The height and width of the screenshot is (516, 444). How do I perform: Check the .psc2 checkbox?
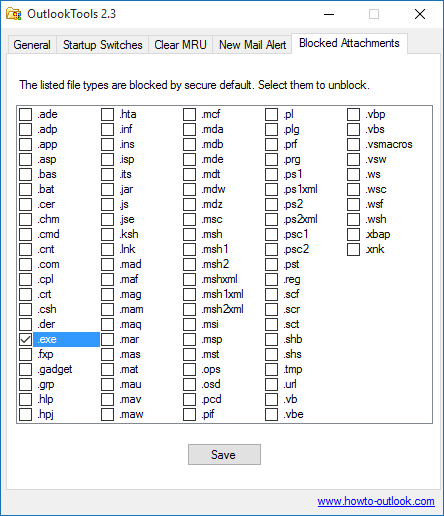(x=271, y=249)
